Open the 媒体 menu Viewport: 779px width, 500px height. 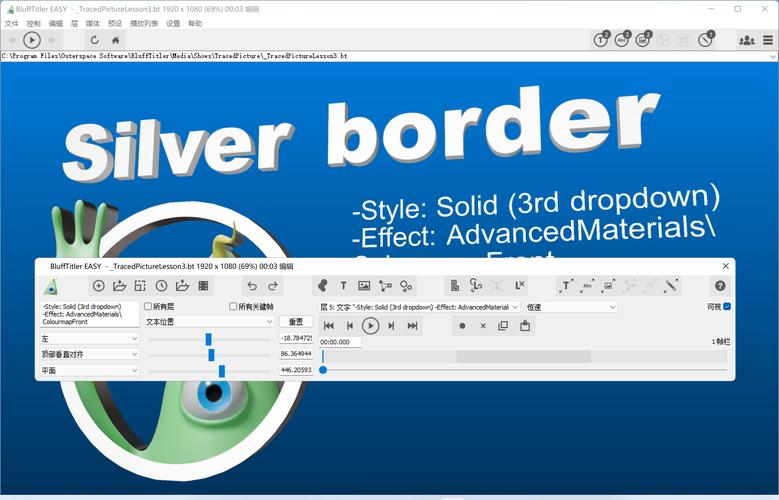(92, 23)
